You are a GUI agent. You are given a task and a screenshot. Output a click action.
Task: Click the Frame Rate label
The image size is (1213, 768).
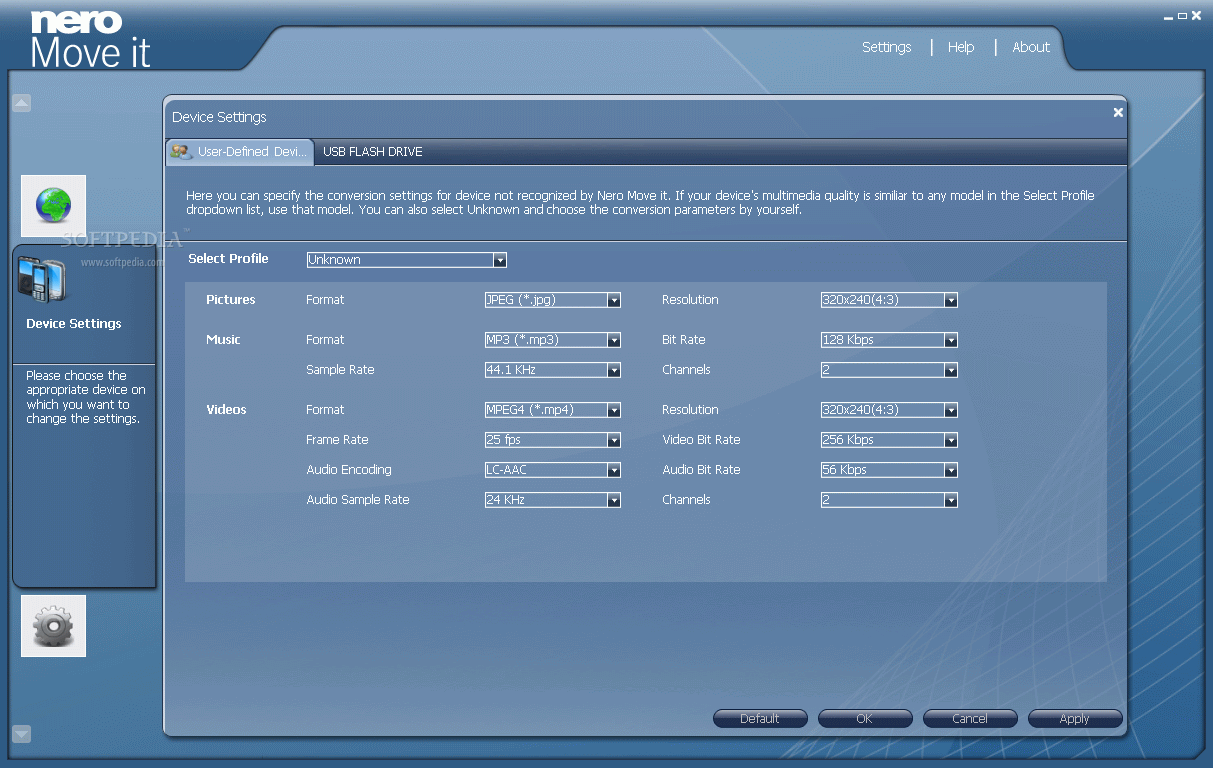pos(337,440)
